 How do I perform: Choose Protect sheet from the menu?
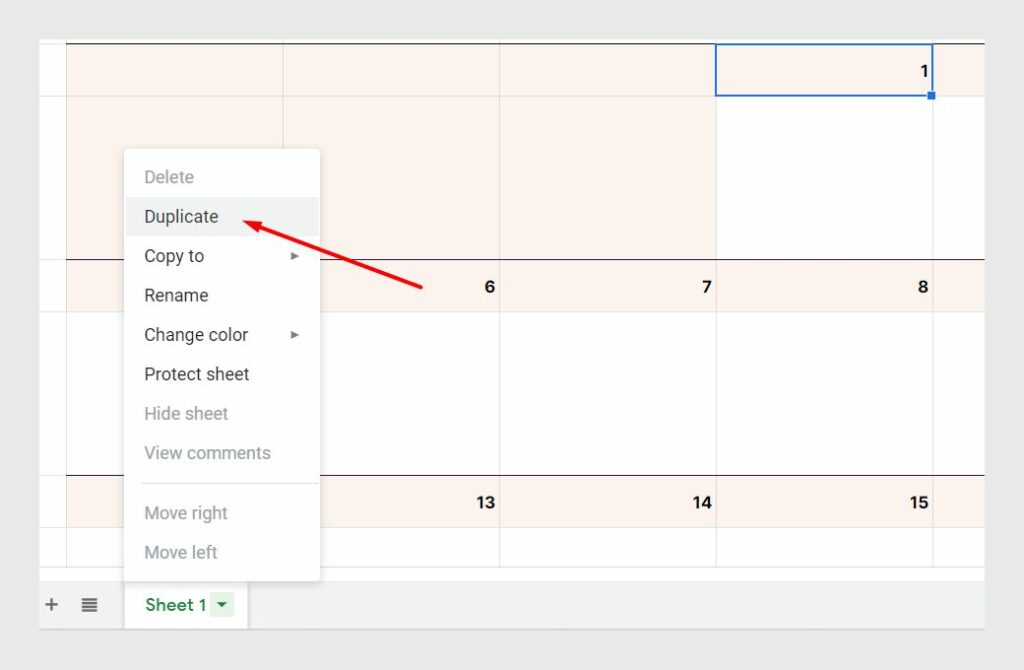coord(196,374)
